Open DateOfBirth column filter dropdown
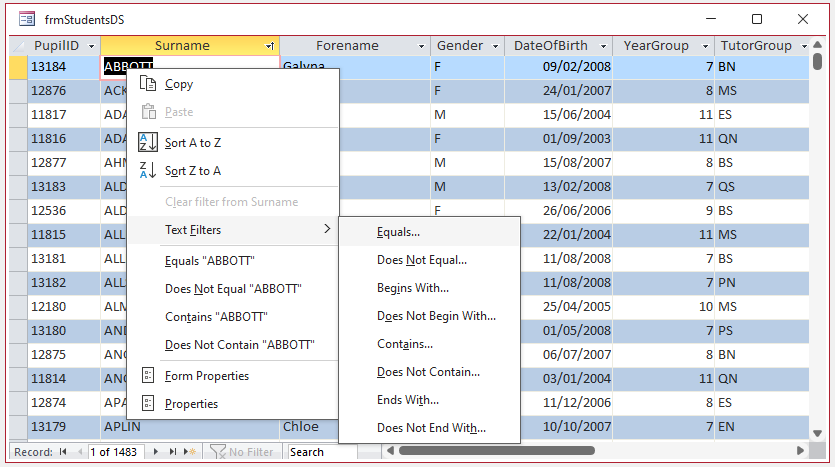The image size is (835, 467). point(603,46)
